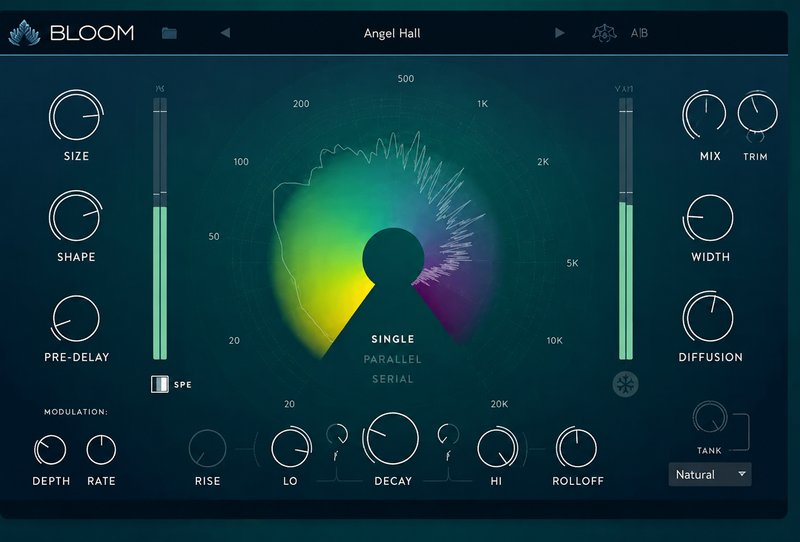Screen dimensions: 800x542
Task: Open the Angel Hall preset name
Action: pyautogui.click(x=392, y=33)
